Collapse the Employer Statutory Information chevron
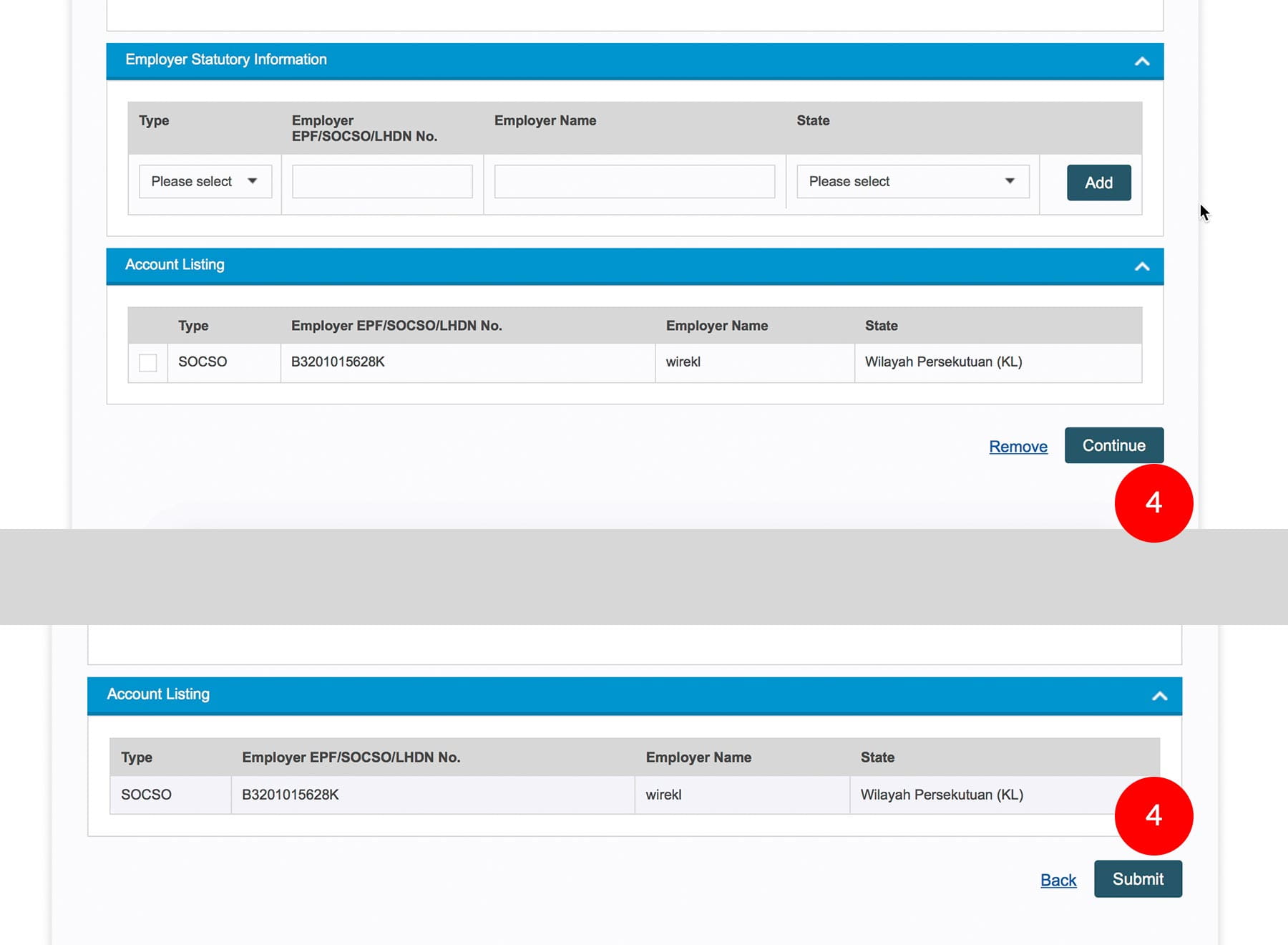 (1141, 61)
